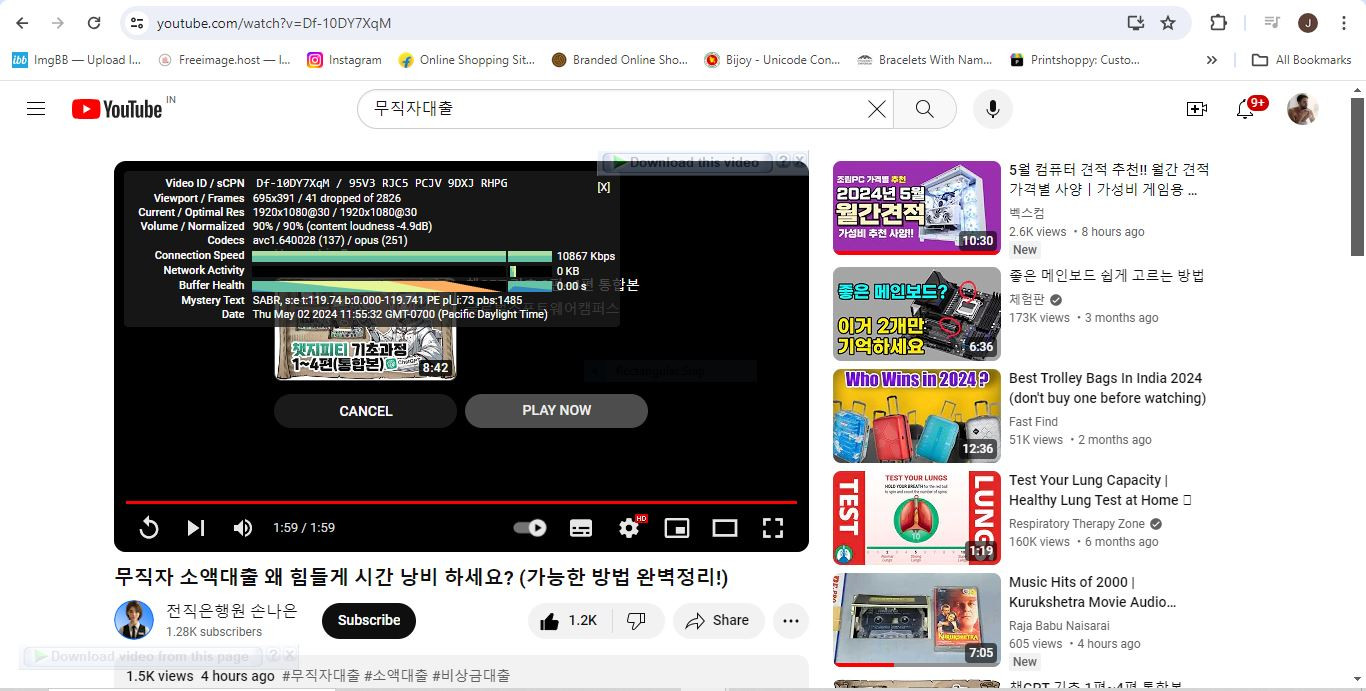Subscribe to the channel
Viewport: 1366px width, 691px height.
[368, 620]
